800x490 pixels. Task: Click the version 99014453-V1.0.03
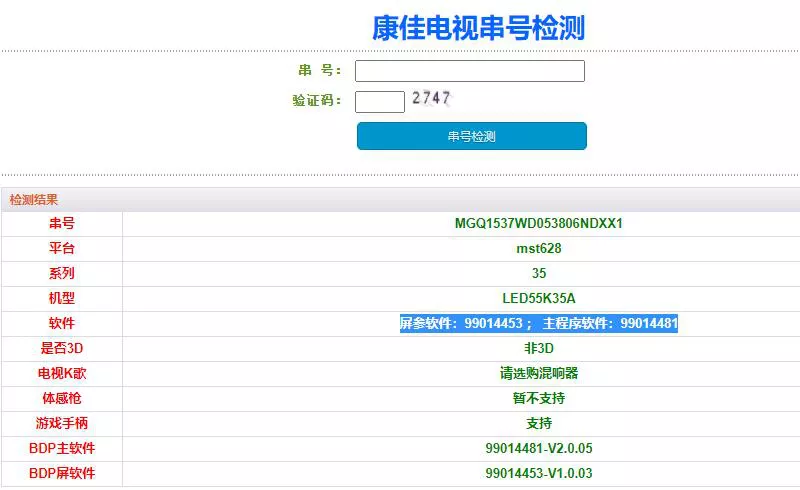tap(538, 473)
